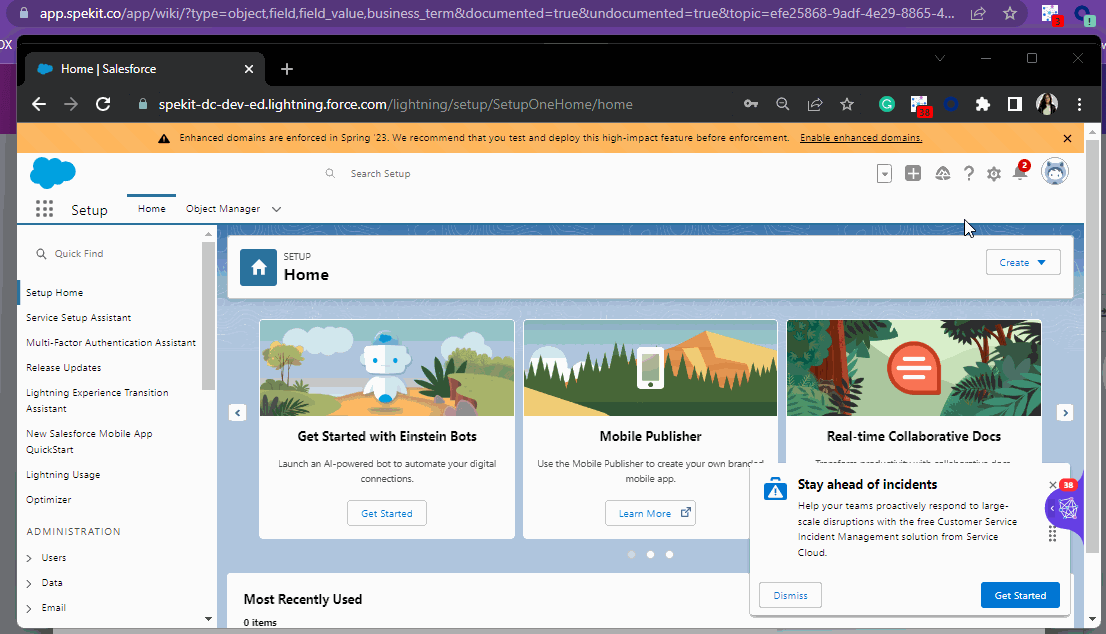
Task: Expand the Data section
Action: click(x=29, y=583)
